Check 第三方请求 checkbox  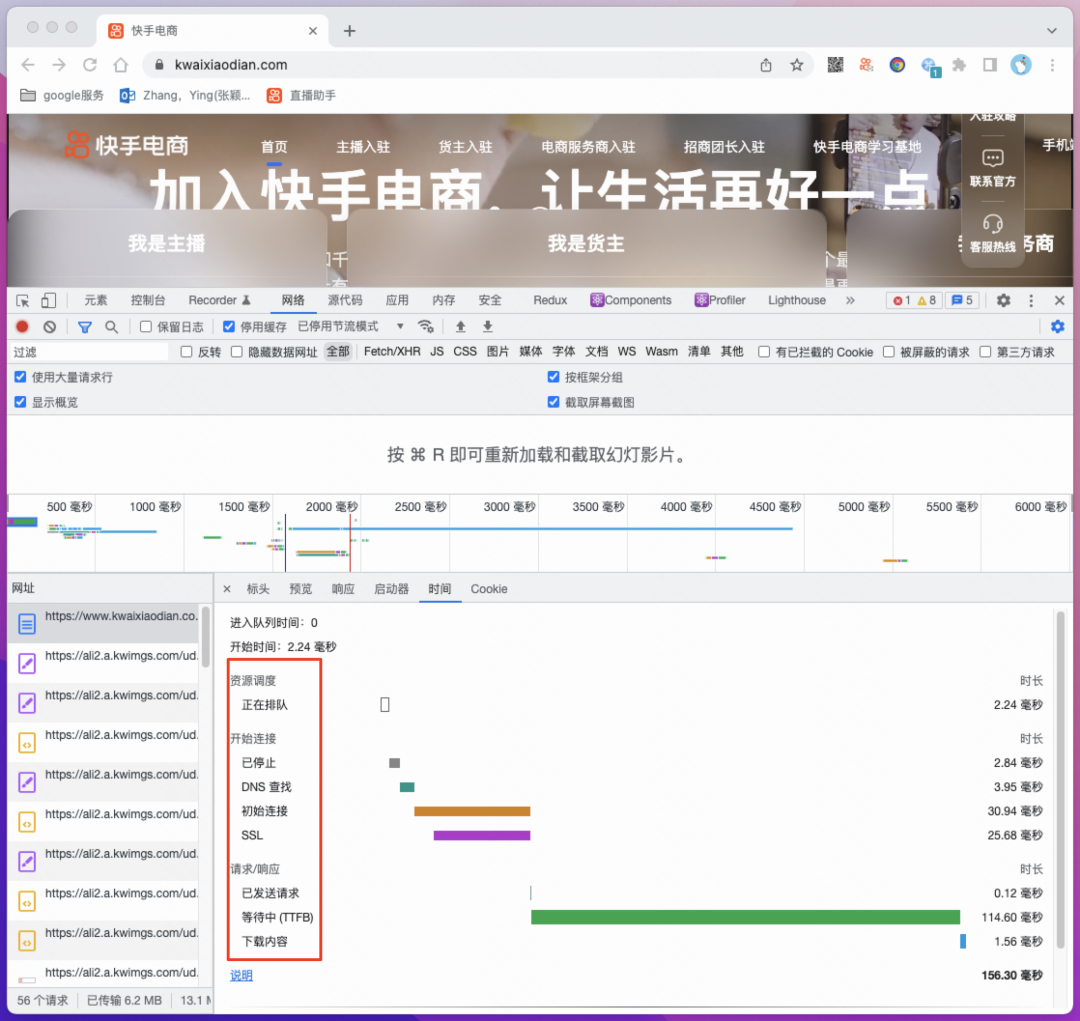pyautogui.click(x=986, y=352)
